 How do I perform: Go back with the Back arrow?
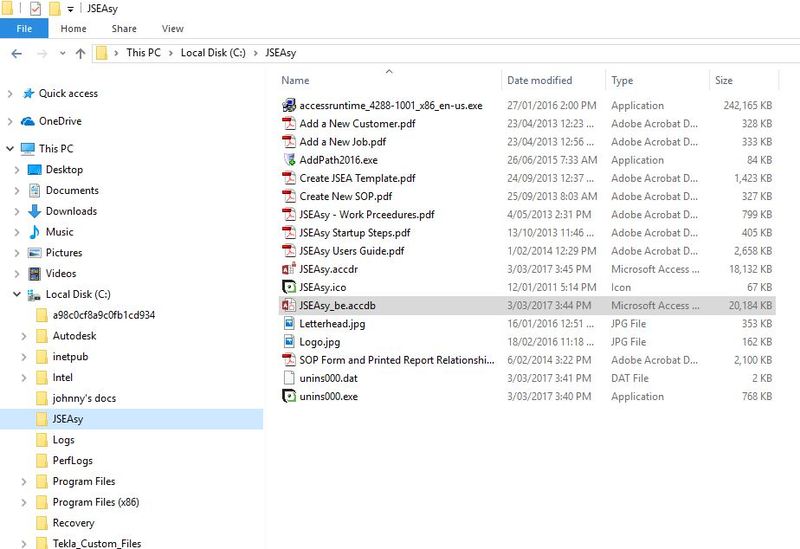click(x=16, y=54)
